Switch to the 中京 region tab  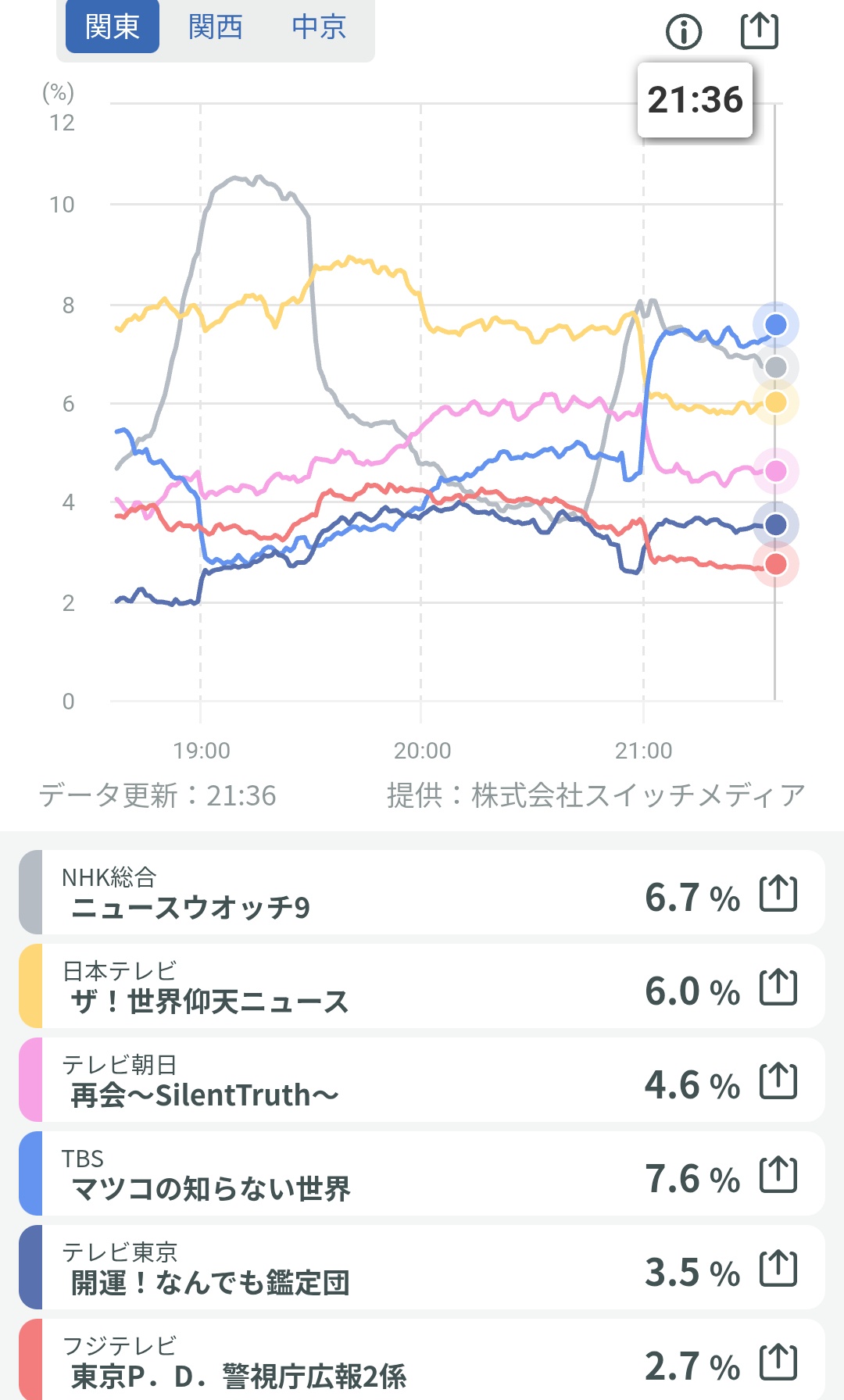(x=319, y=27)
